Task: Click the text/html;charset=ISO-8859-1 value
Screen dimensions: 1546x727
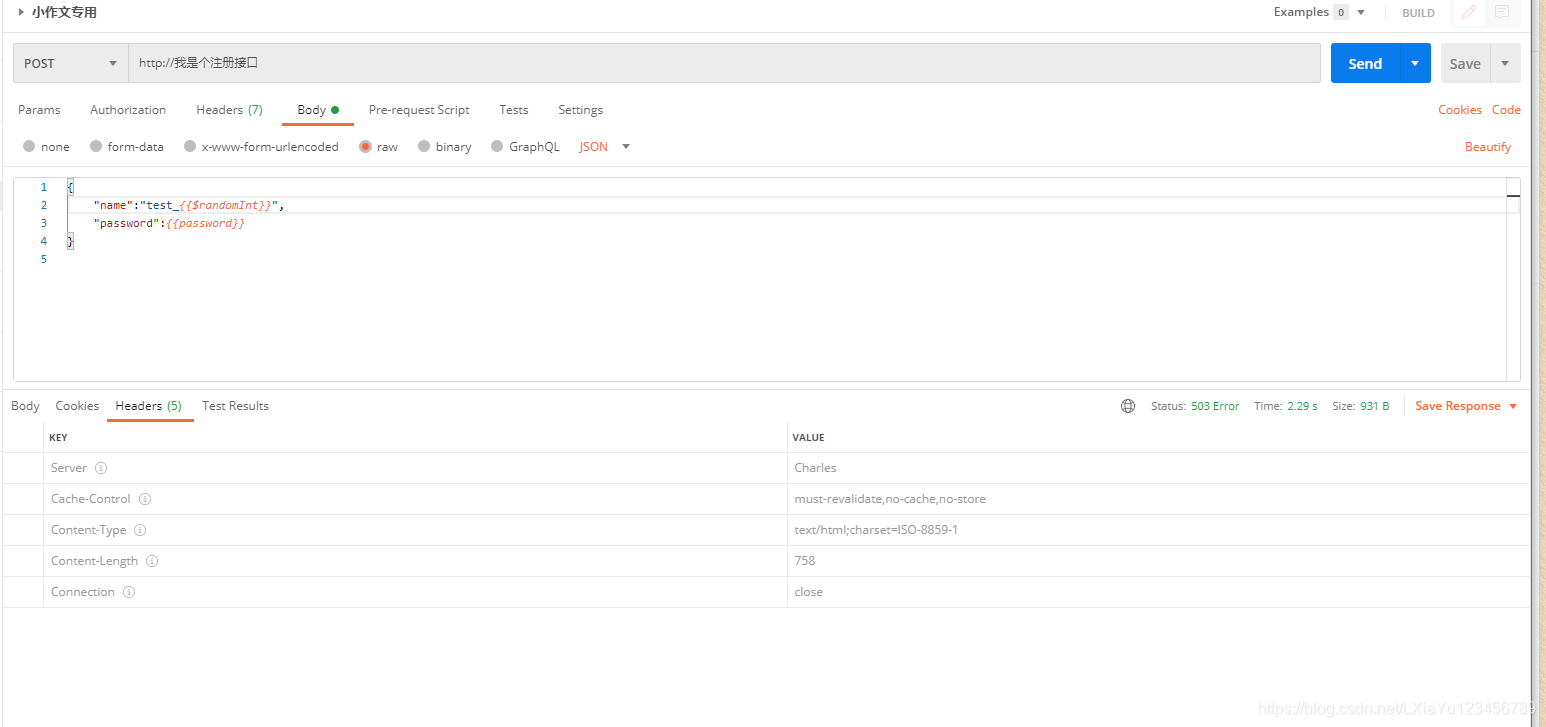Action: (x=876, y=530)
